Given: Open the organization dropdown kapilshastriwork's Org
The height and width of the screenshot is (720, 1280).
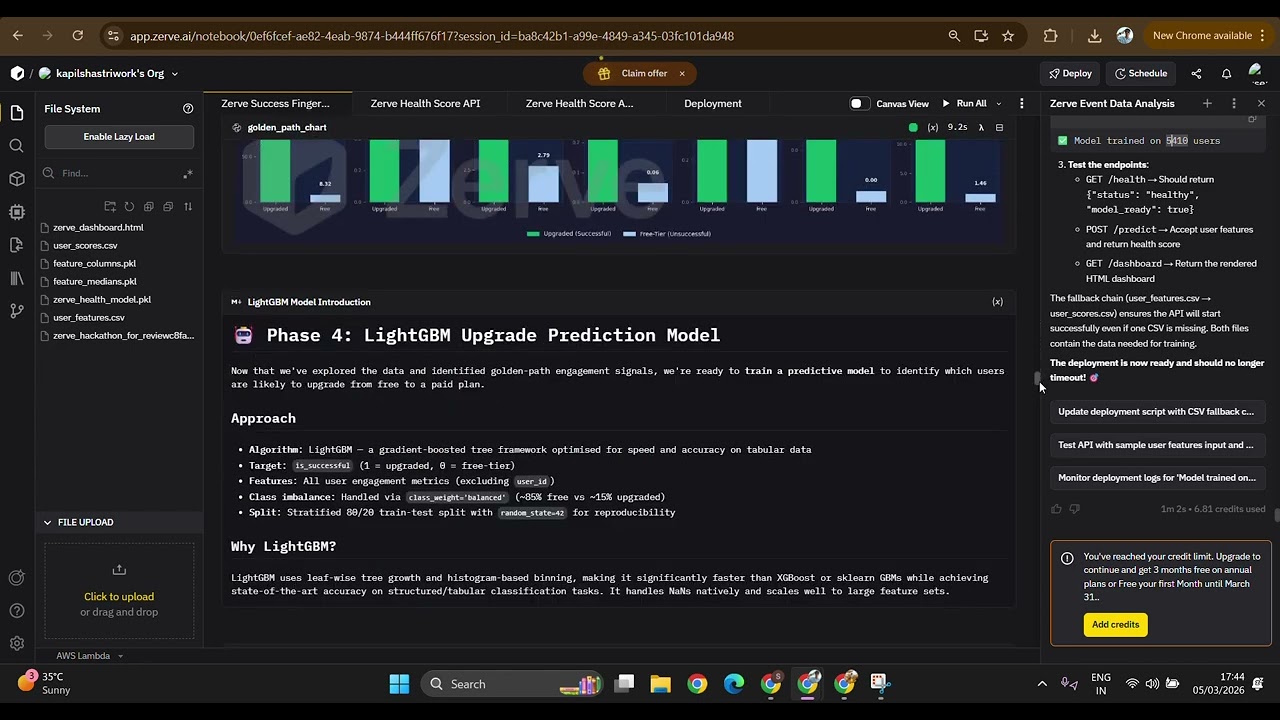Looking at the screenshot, I should pos(108,73).
